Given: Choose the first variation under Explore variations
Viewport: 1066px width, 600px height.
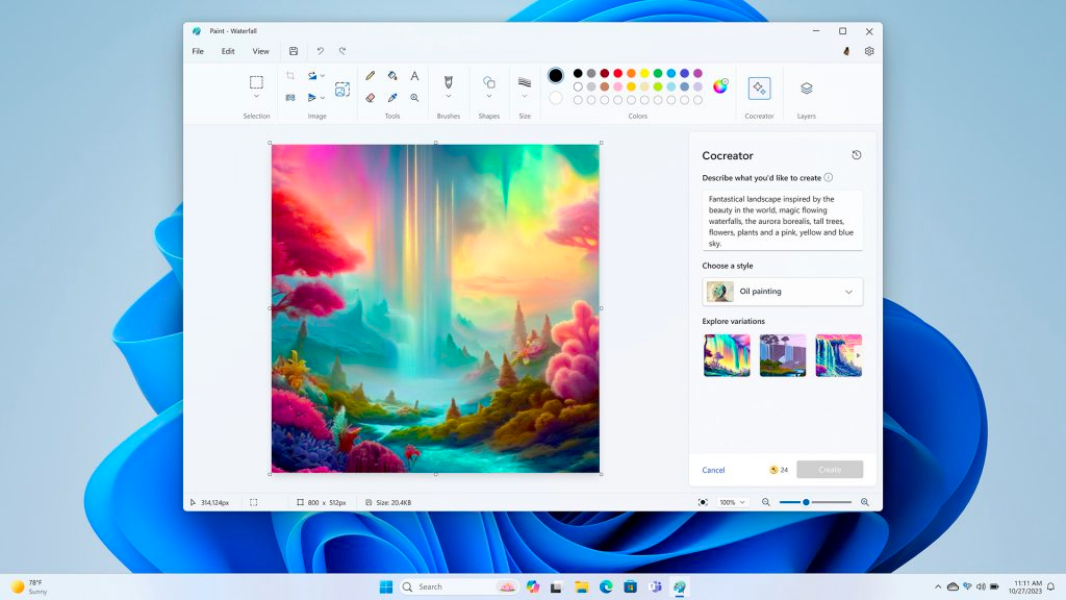Looking at the screenshot, I should tap(726, 355).
